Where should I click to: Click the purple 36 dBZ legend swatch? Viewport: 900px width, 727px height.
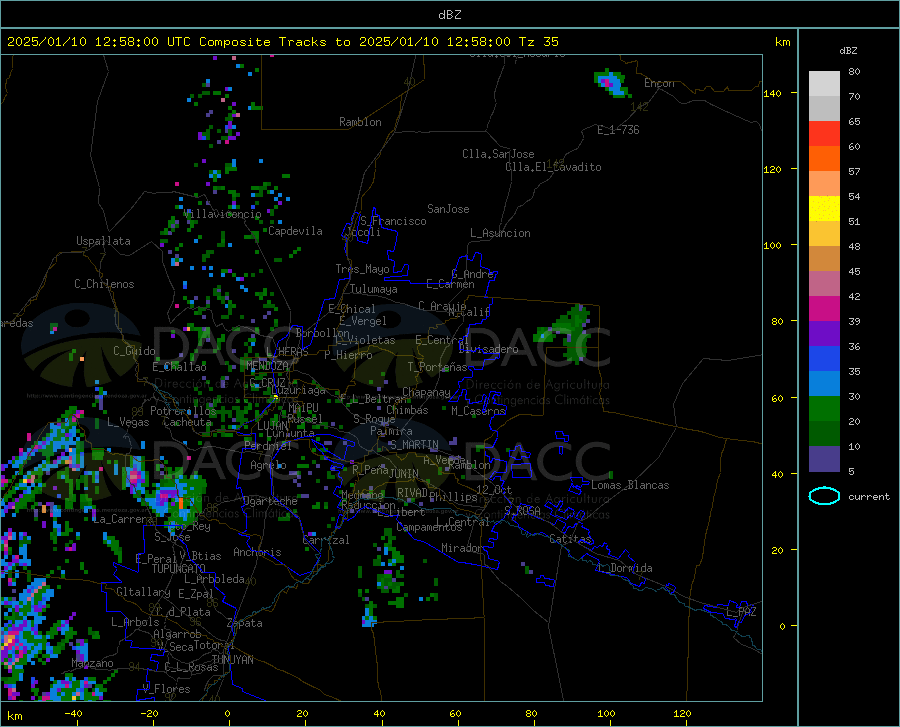(x=824, y=333)
